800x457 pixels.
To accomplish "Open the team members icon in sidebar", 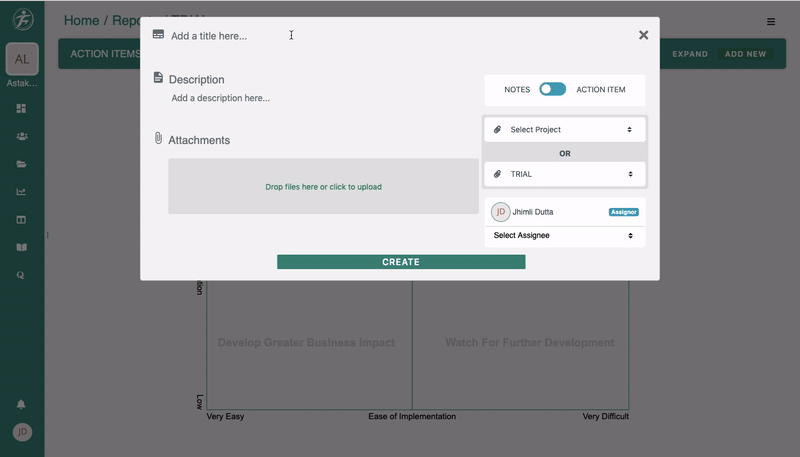I will [x=21, y=136].
